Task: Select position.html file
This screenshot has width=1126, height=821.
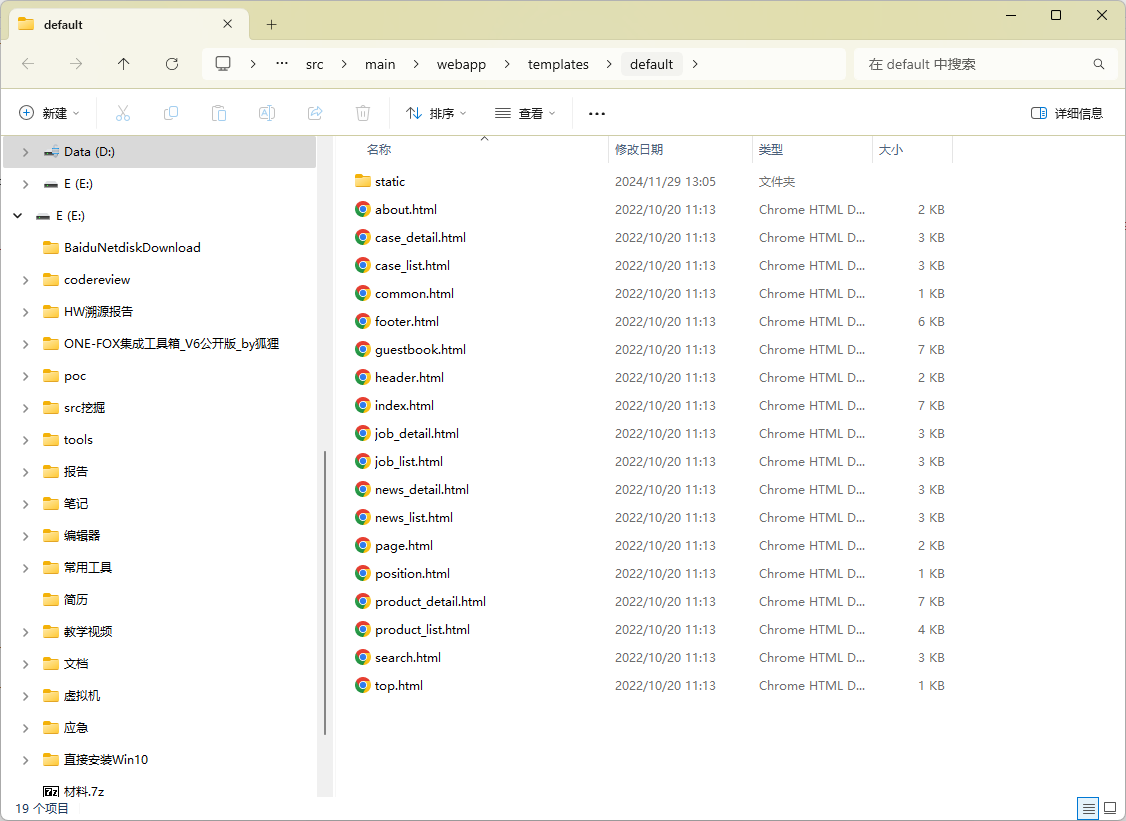Action: (x=412, y=574)
